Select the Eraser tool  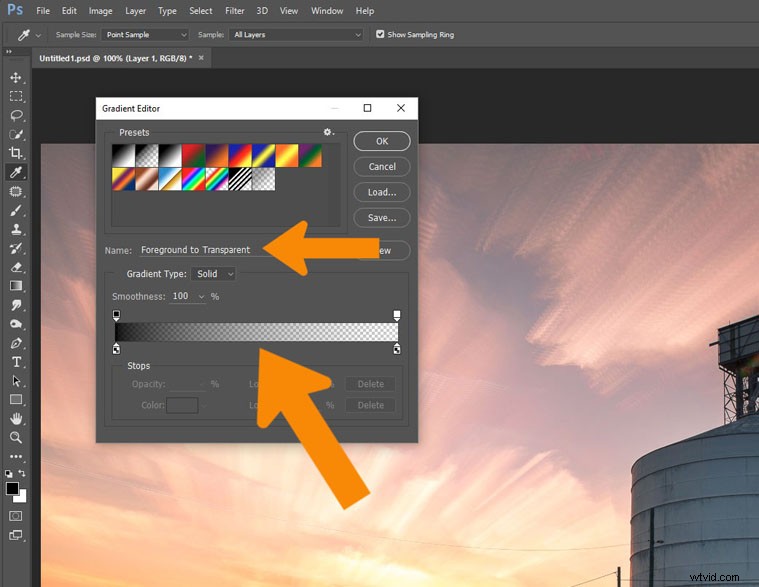click(15, 267)
